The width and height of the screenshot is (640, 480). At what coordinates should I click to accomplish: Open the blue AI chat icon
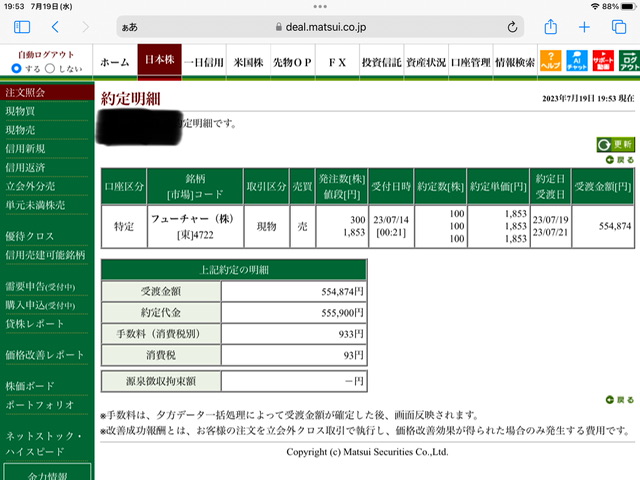577,61
